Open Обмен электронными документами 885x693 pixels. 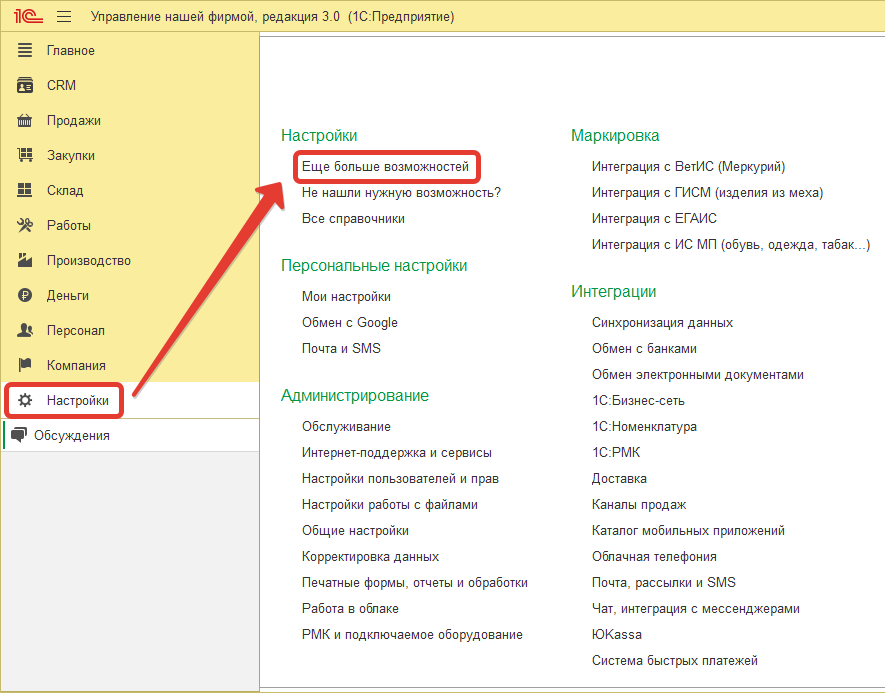[698, 374]
